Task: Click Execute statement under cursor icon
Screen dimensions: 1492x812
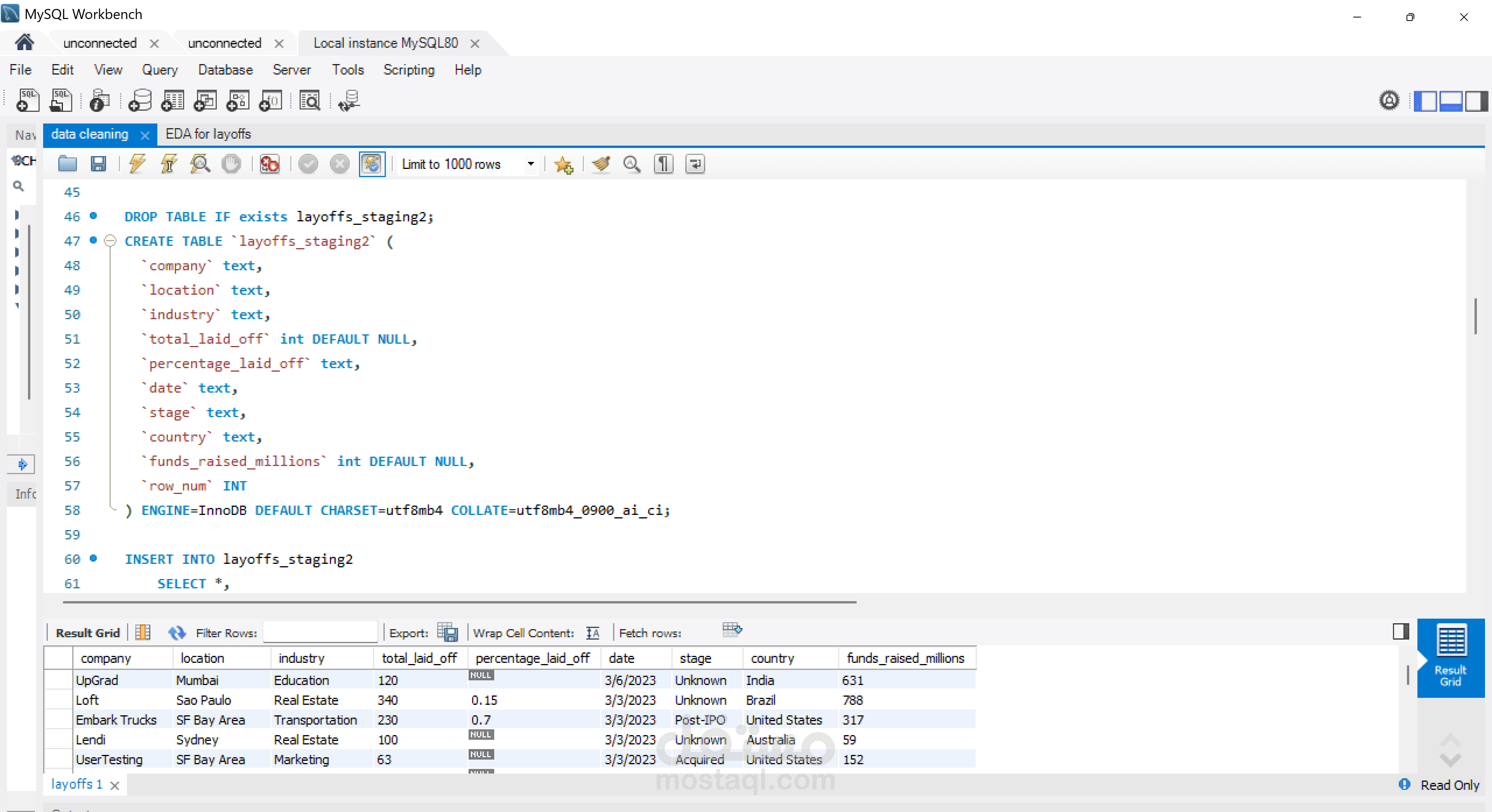Action: point(169,164)
